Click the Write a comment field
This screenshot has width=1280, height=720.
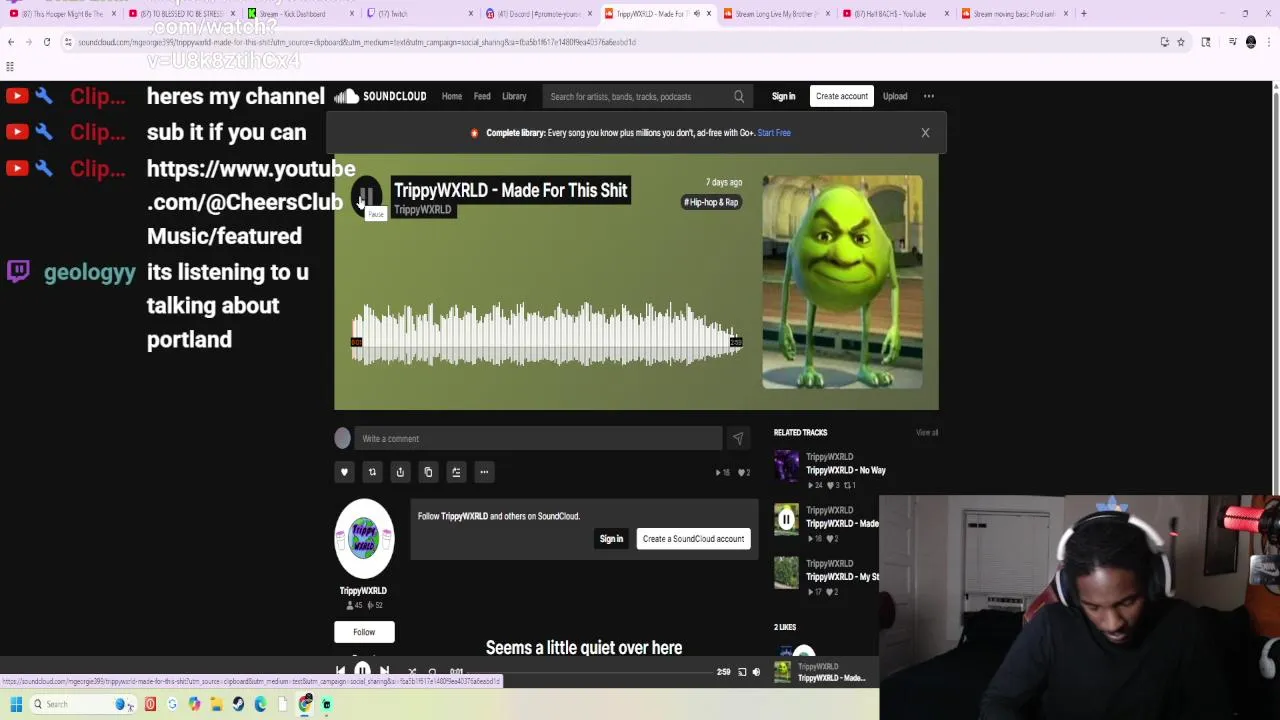tap(540, 438)
